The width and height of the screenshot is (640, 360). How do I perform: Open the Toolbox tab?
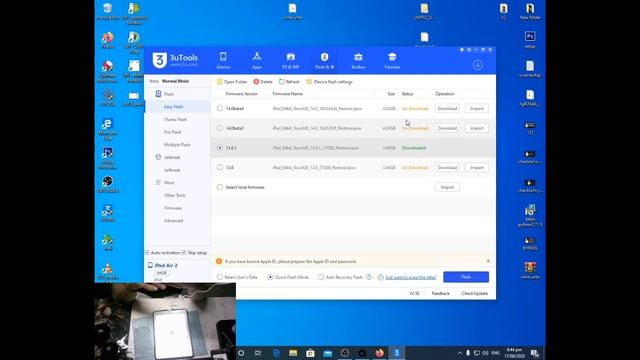358,60
